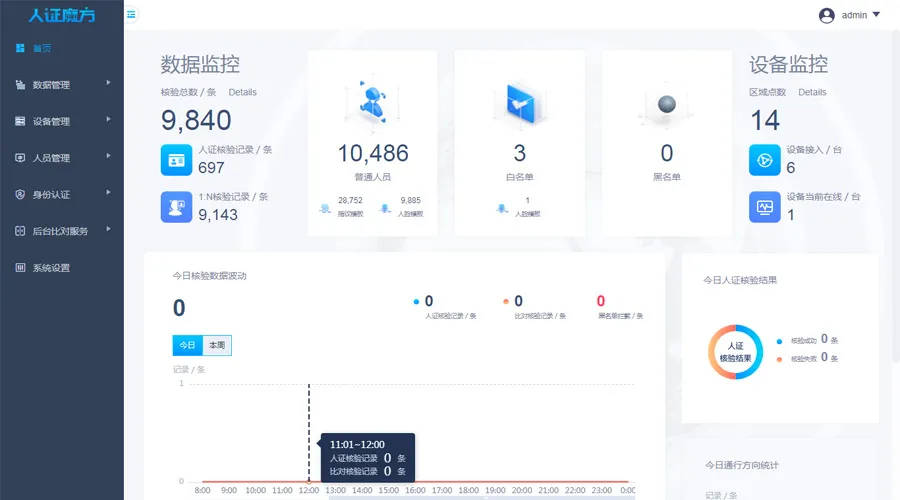Click the 普通人员 person illustration
Image resolution: width=900 pixels, height=500 pixels.
373,102
